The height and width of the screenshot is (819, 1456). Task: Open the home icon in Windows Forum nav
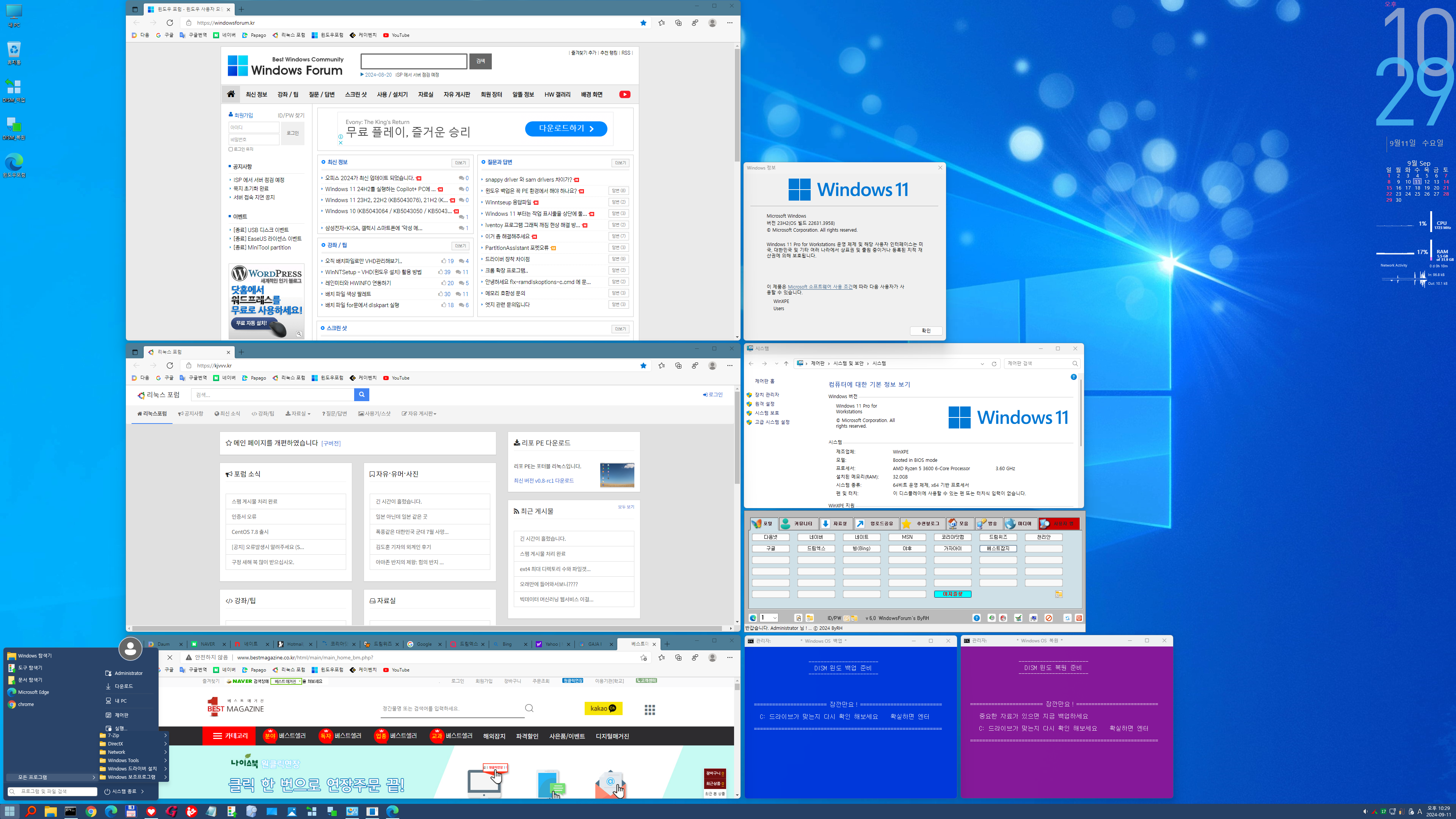(231, 94)
